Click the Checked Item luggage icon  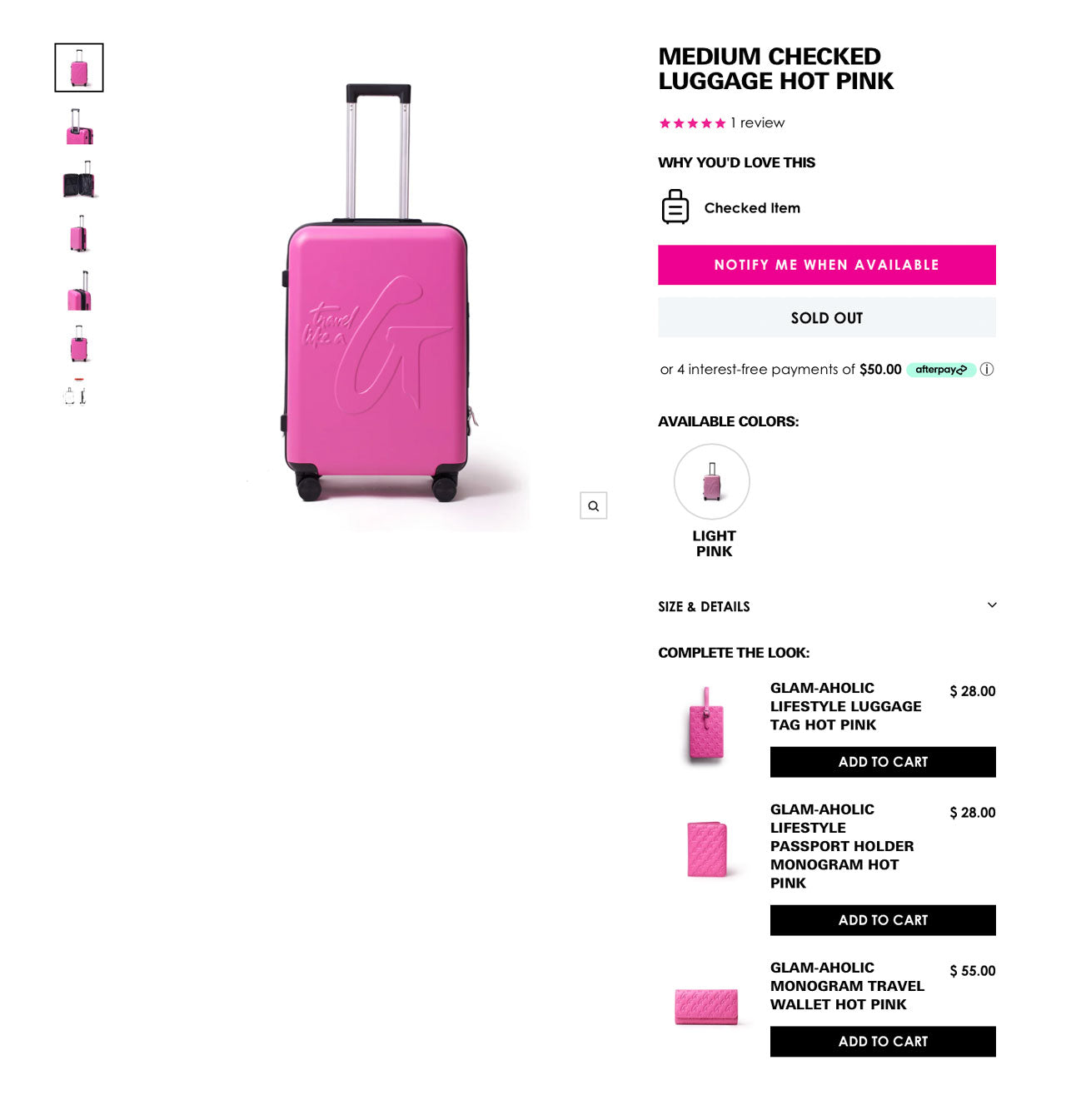click(675, 207)
